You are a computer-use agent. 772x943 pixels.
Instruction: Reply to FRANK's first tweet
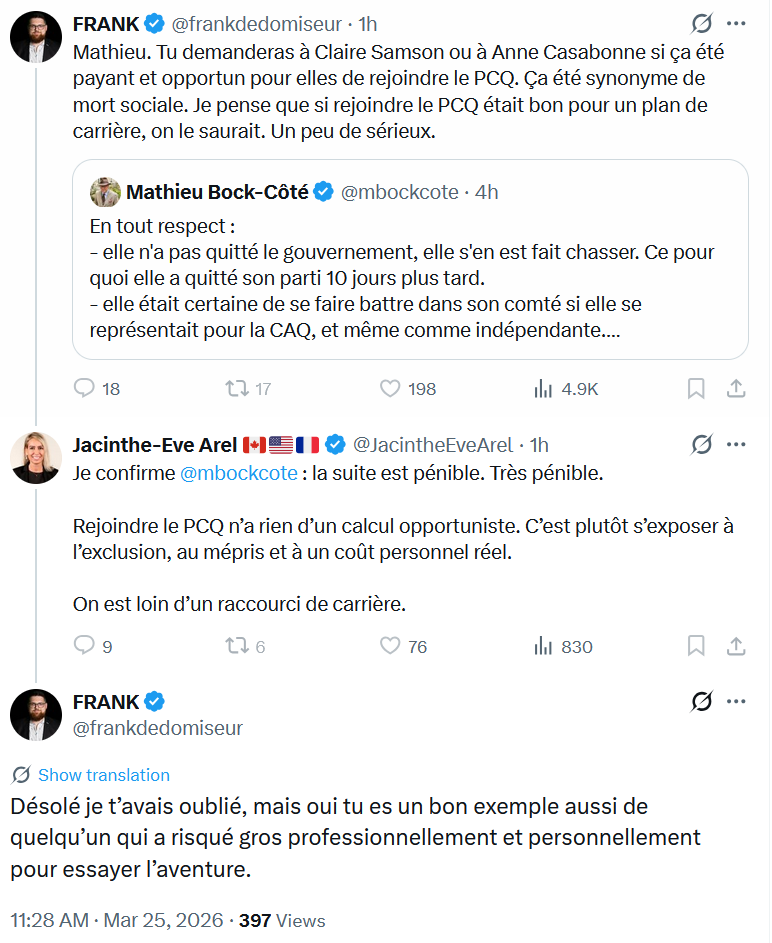(x=85, y=388)
